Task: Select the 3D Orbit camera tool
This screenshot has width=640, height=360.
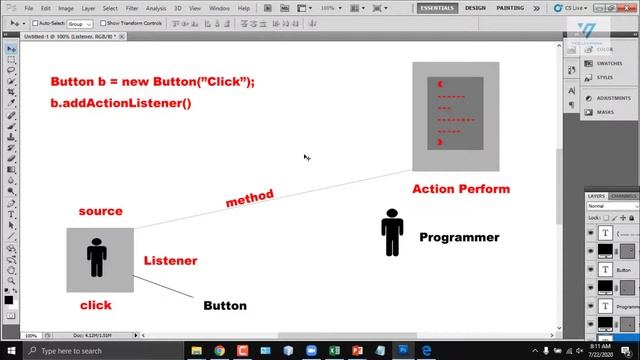Action: [x=11, y=259]
